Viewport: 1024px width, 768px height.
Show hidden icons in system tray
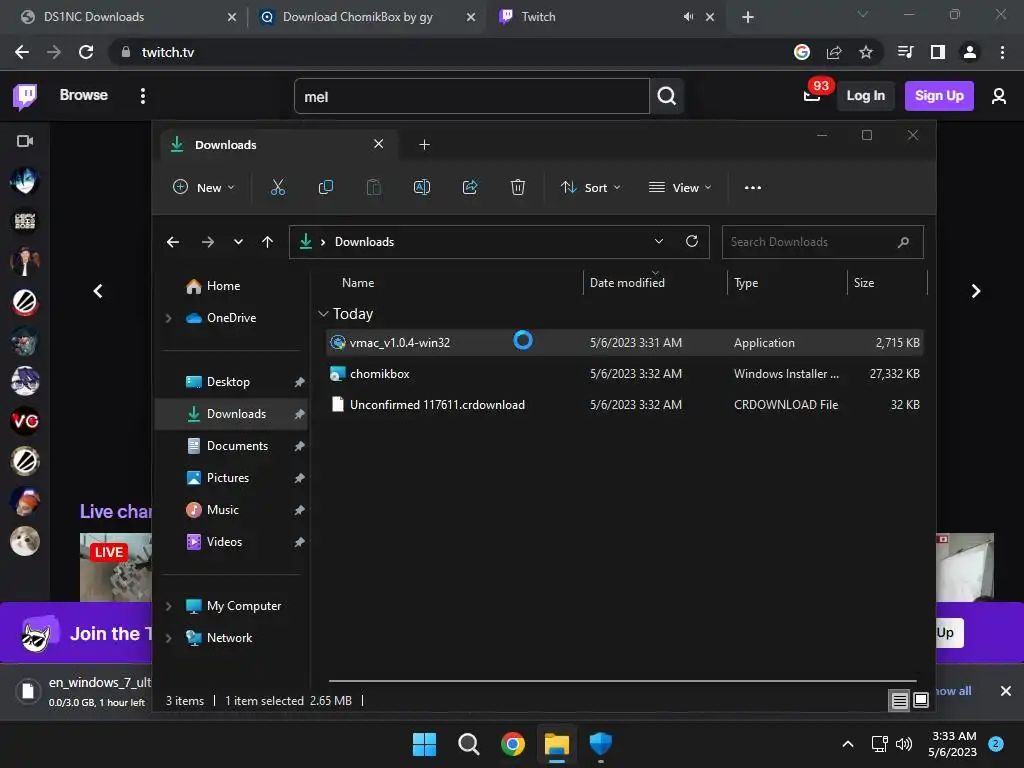click(x=848, y=744)
